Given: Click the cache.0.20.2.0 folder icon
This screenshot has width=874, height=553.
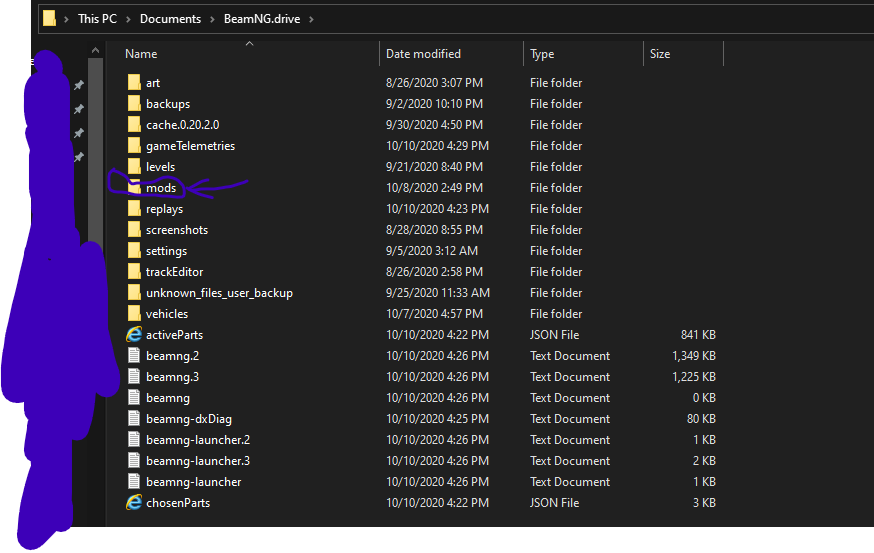Looking at the screenshot, I should 134,124.
